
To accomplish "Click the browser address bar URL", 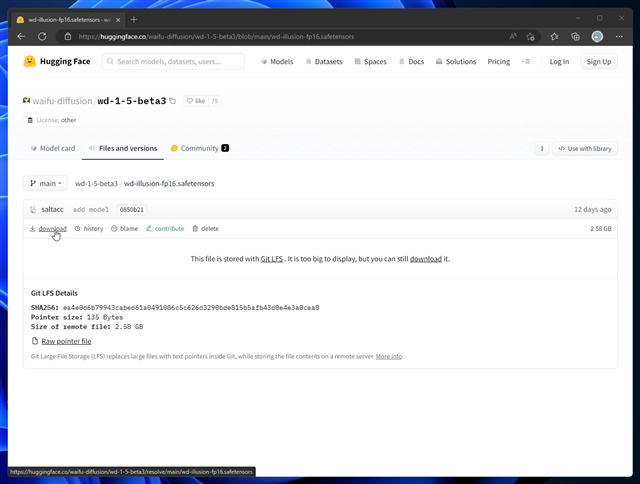I will (216, 37).
